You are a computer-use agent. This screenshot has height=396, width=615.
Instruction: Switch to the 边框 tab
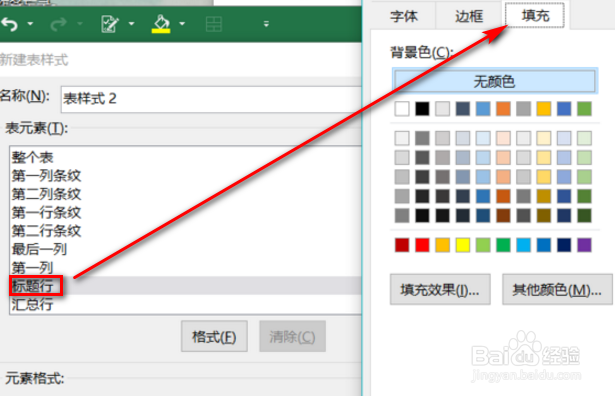pos(469,16)
